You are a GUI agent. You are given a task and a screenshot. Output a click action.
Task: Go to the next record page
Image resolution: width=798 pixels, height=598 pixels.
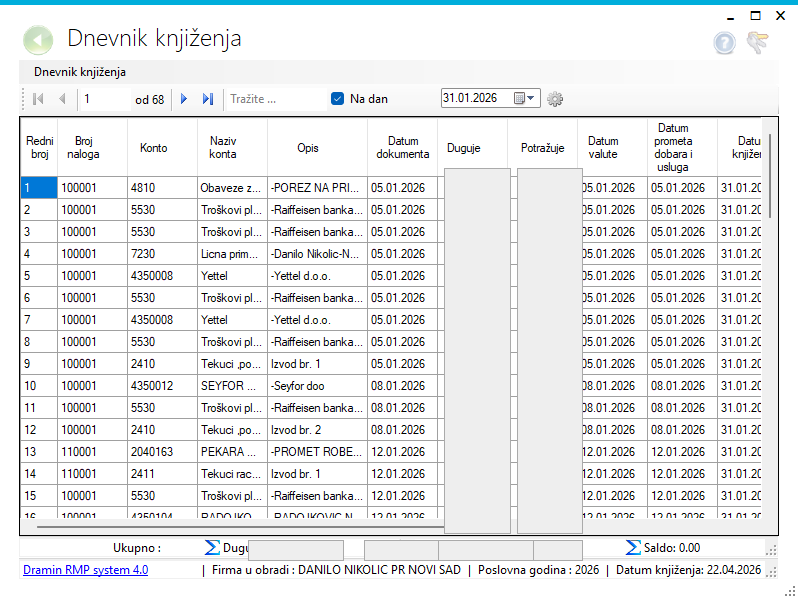coord(184,99)
